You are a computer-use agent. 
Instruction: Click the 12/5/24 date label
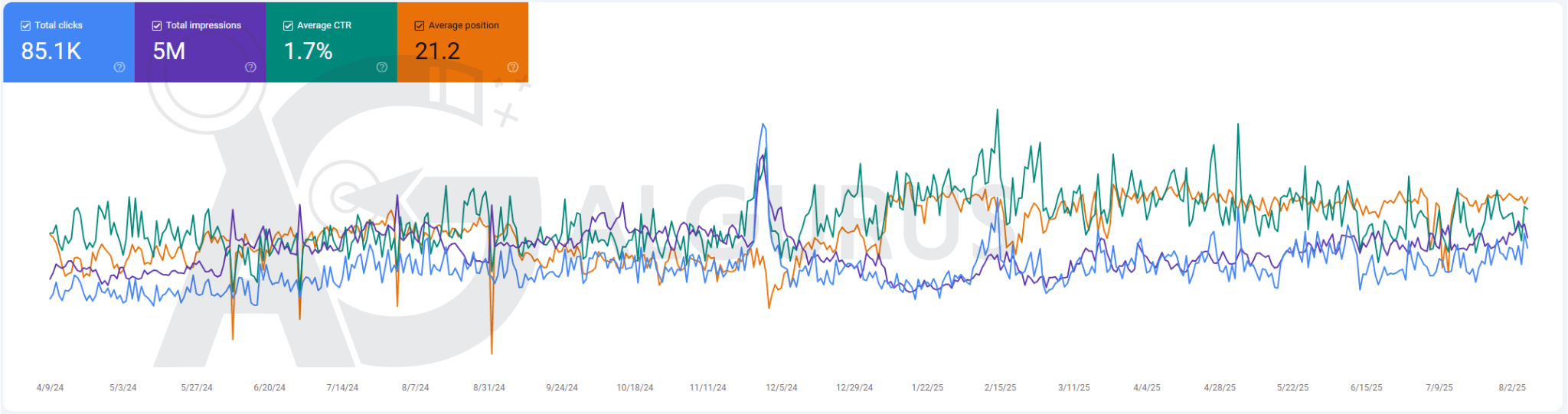coord(782,388)
